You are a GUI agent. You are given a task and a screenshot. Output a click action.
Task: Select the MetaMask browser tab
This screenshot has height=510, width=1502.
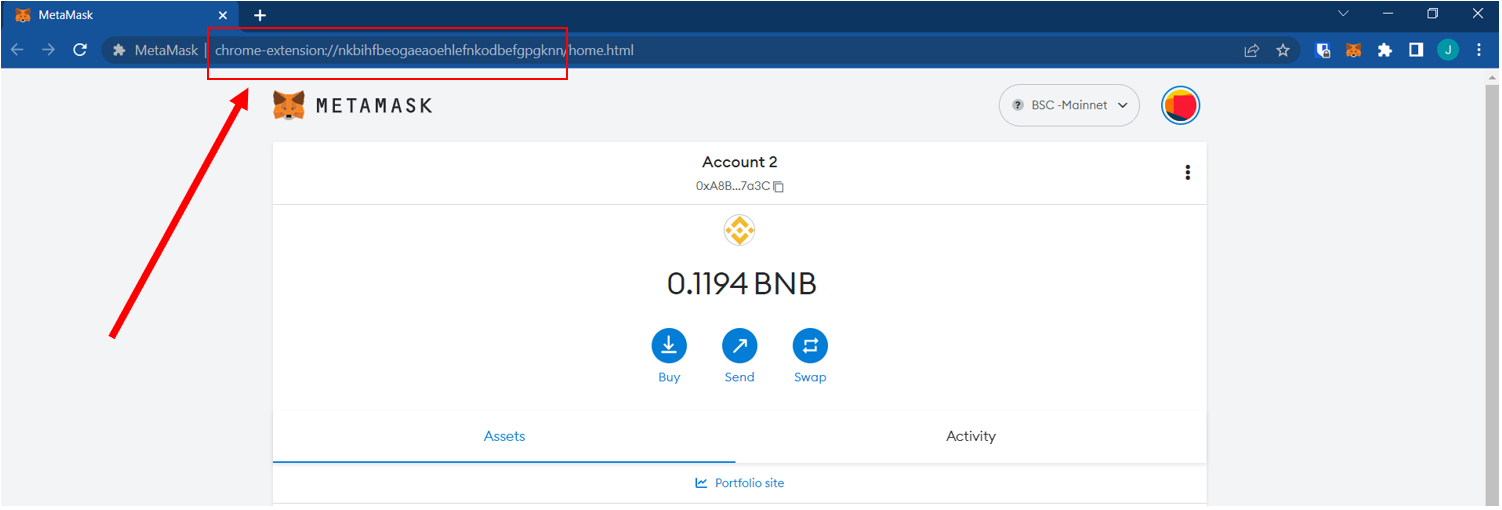point(120,15)
